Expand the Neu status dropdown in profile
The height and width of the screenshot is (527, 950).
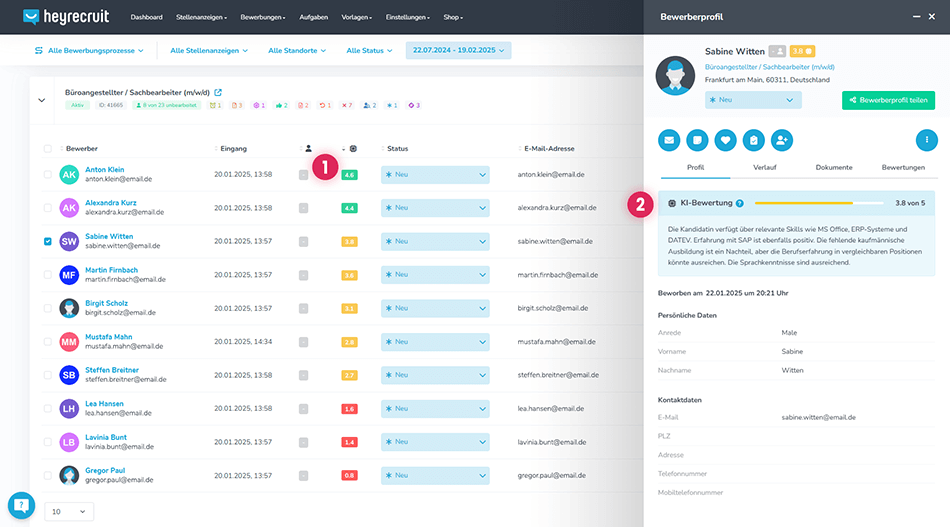753,100
